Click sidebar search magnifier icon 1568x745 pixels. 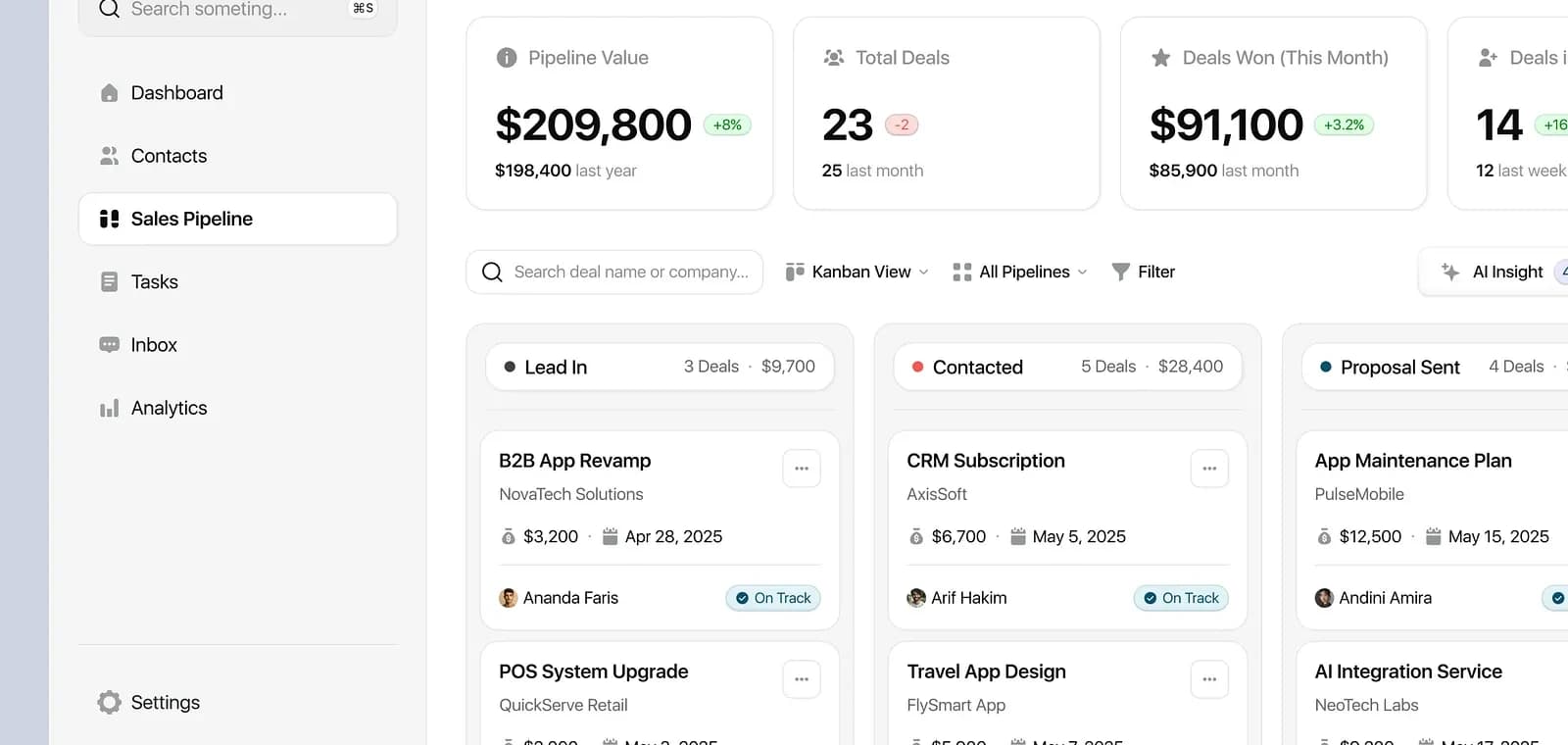[110, 9]
